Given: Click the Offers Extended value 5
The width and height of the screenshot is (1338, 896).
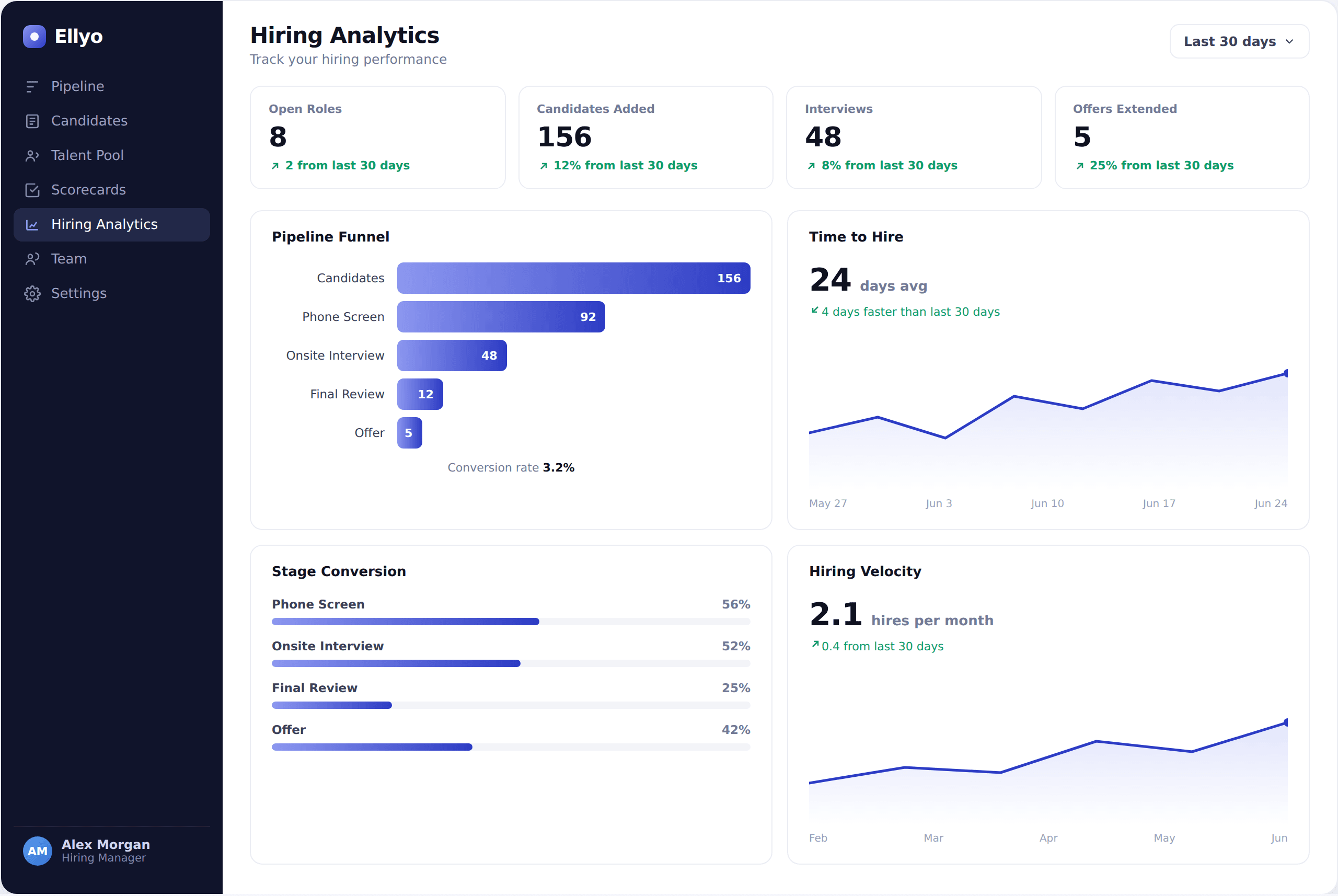Looking at the screenshot, I should point(1082,137).
